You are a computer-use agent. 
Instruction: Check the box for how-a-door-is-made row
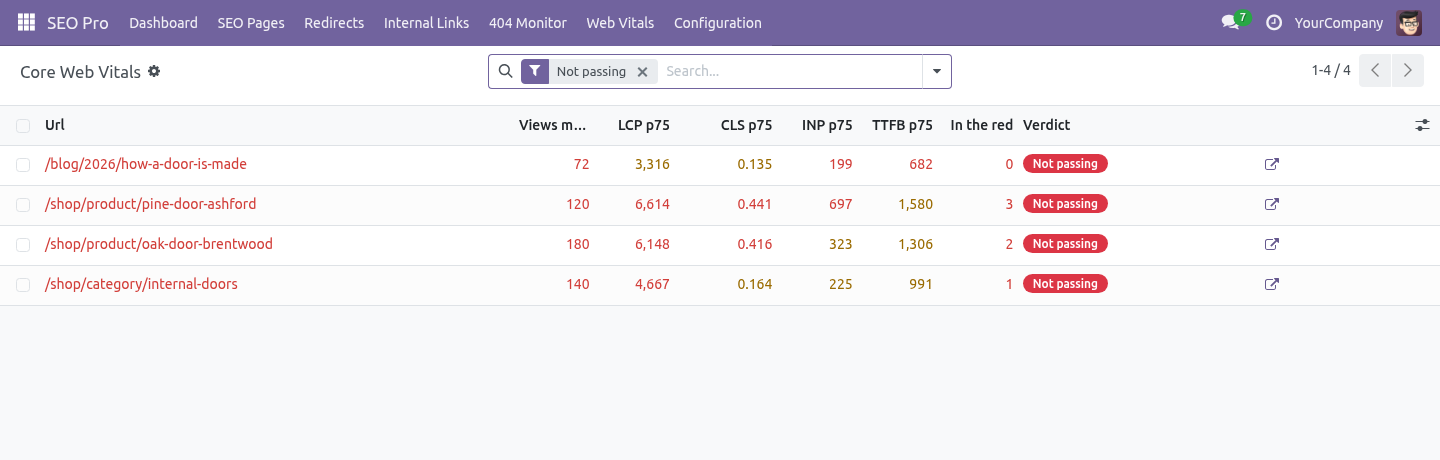pyautogui.click(x=23, y=164)
